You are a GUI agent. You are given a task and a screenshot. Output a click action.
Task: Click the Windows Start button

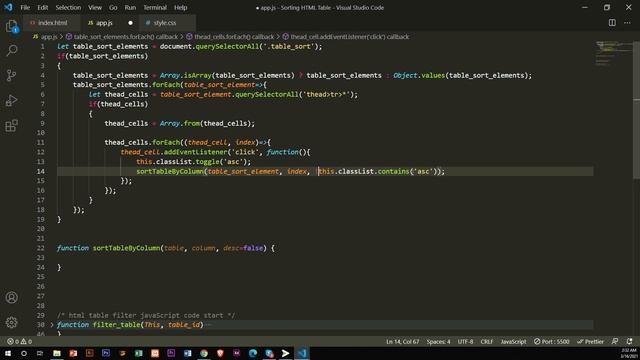[x=8, y=353]
